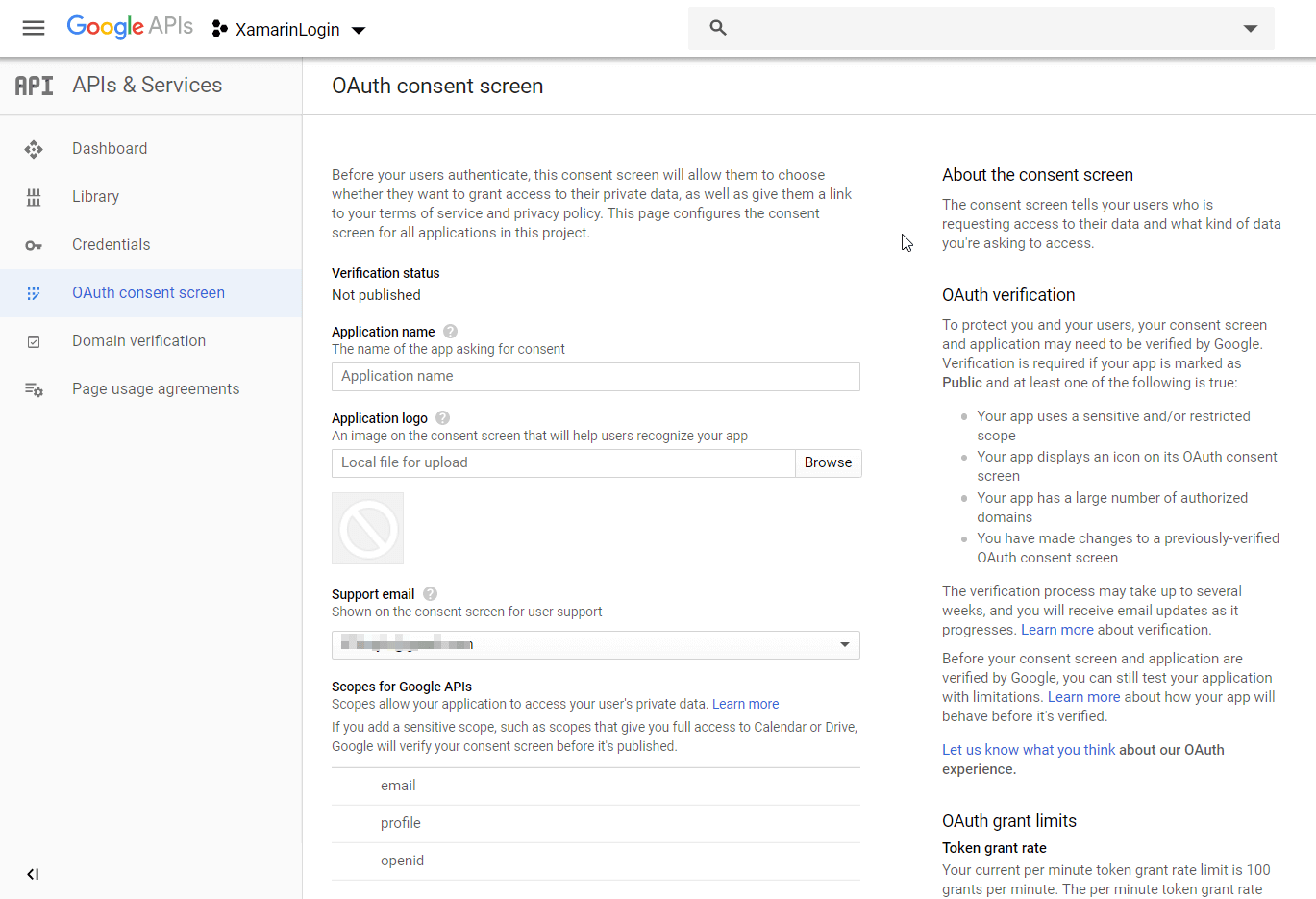Select OAuth consent screen in sidebar

pos(148,293)
